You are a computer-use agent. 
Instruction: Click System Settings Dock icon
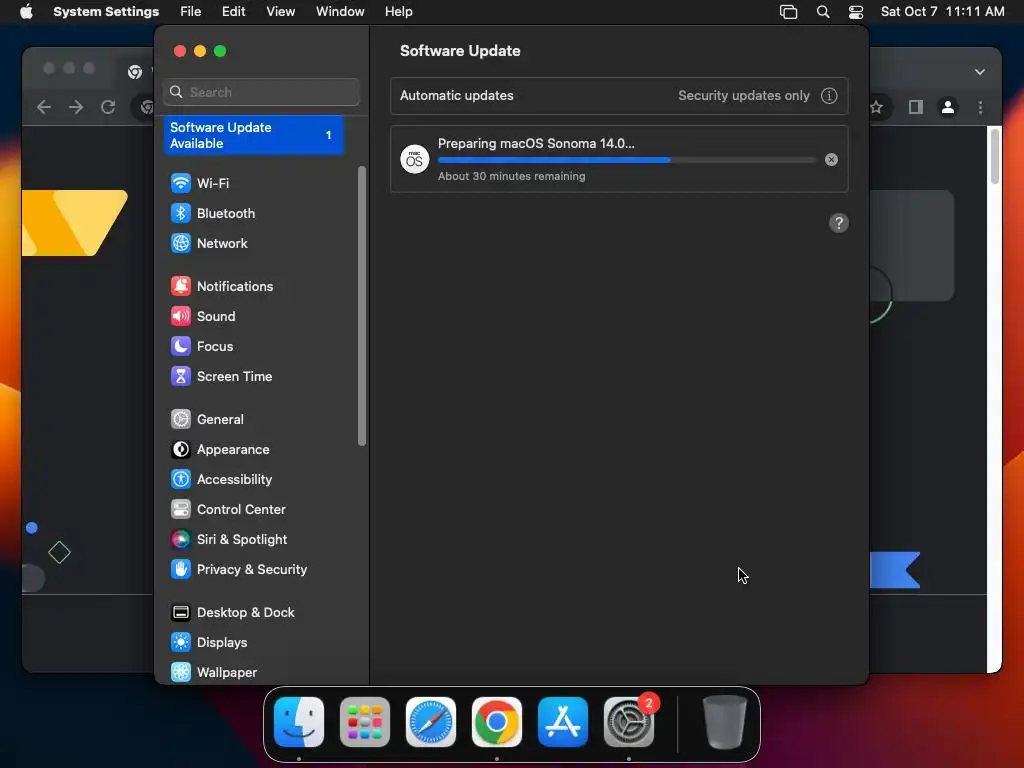tap(629, 722)
